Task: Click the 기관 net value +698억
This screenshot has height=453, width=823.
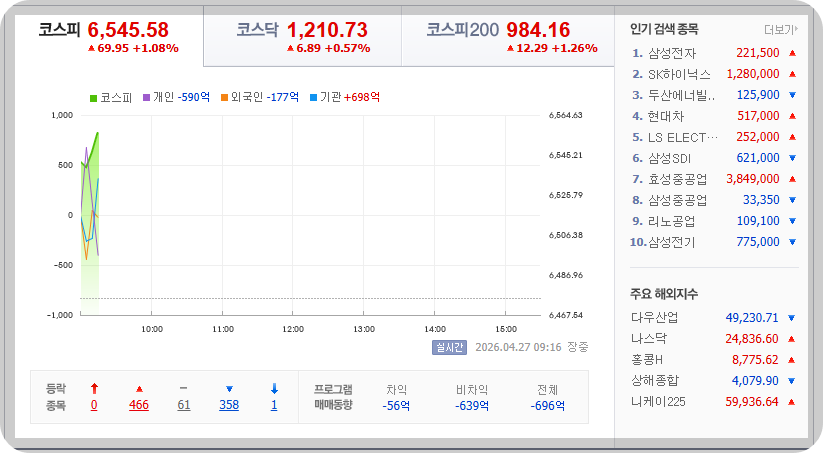Action: pos(362,97)
